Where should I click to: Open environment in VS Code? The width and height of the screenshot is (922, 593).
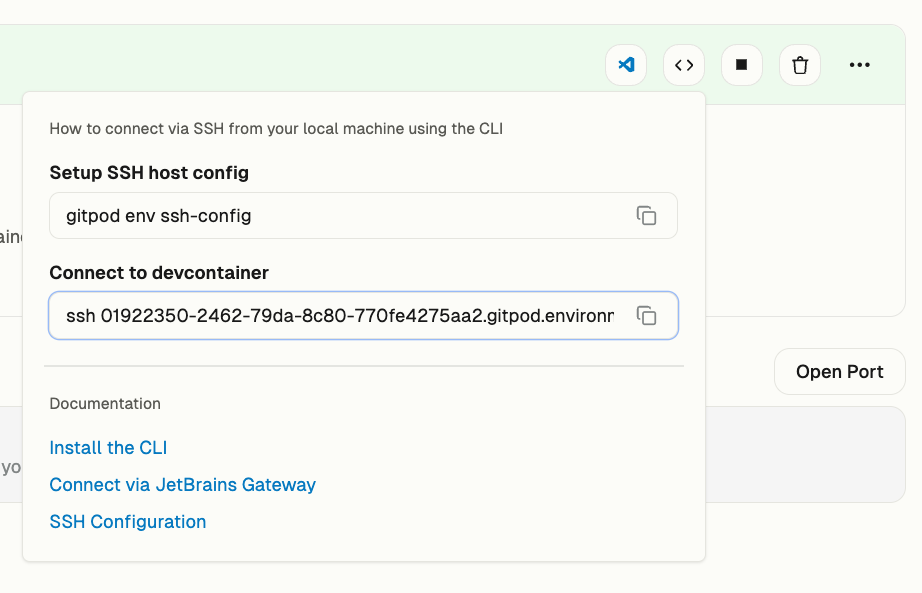(x=626, y=65)
